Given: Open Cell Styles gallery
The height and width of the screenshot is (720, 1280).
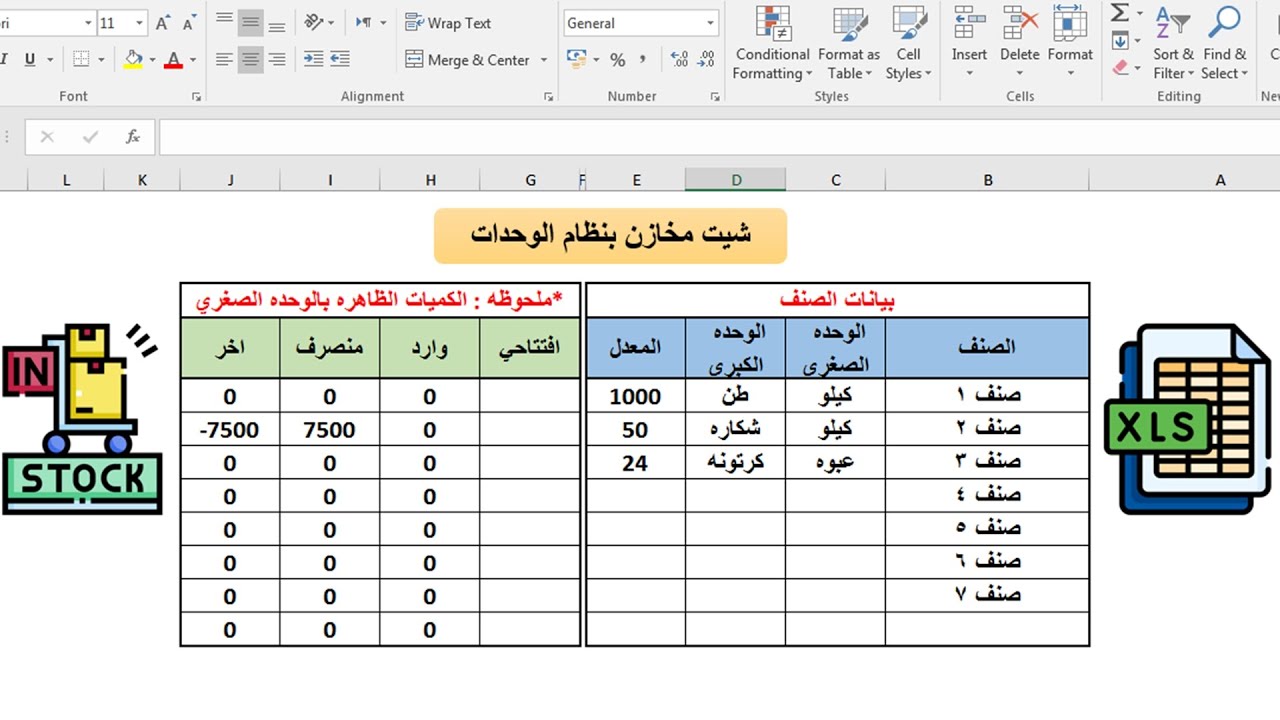Looking at the screenshot, I should click(908, 45).
